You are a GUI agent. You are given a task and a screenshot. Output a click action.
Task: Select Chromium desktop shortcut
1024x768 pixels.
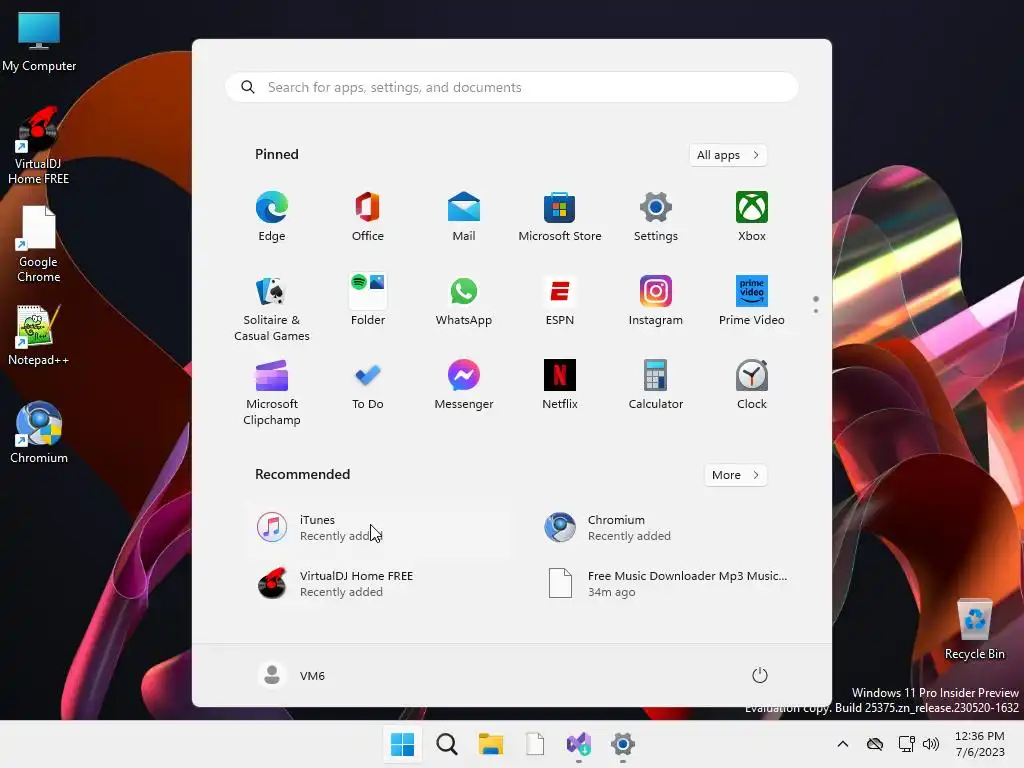pos(39,432)
